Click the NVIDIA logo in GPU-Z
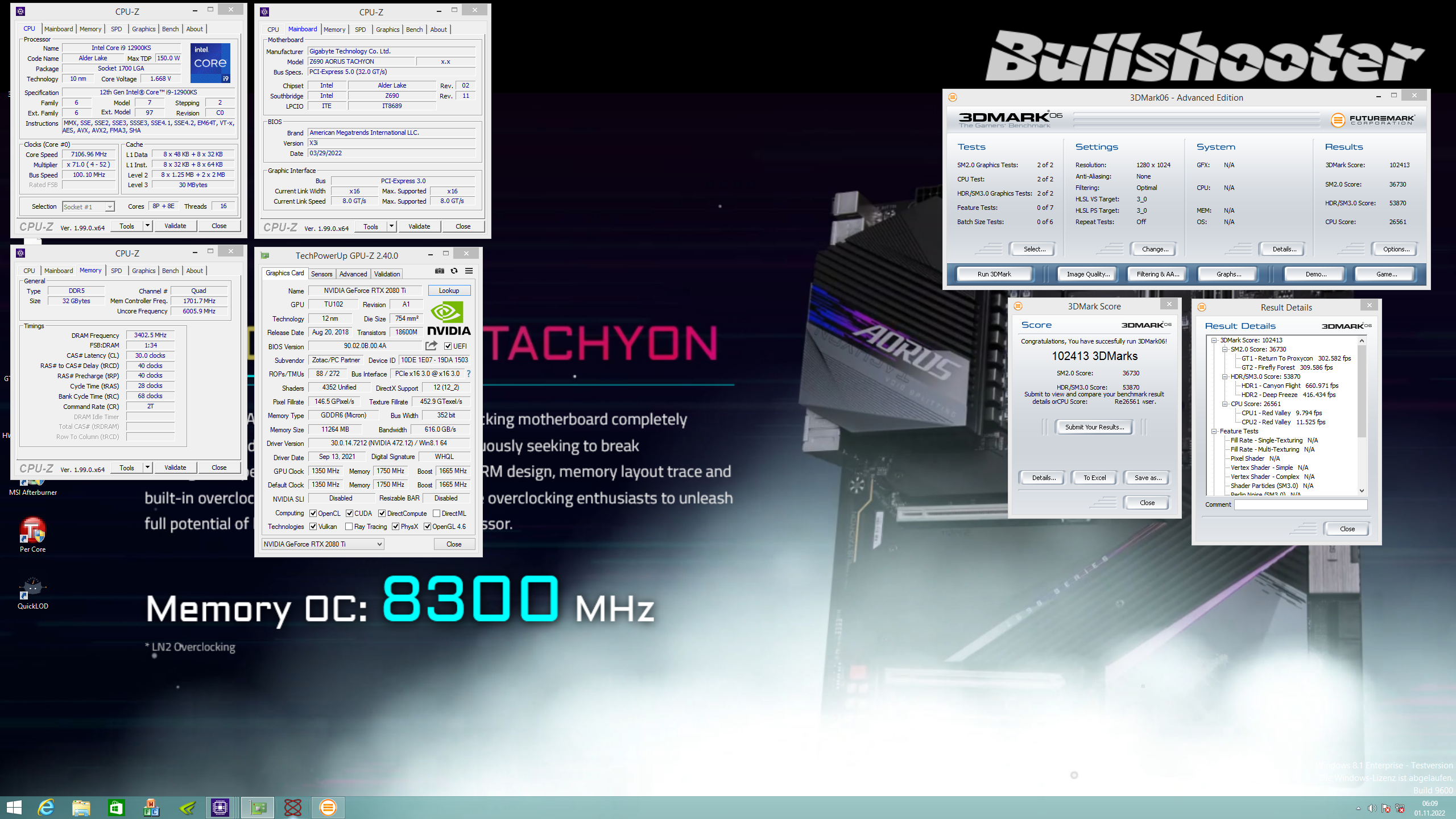Image resolution: width=1456 pixels, height=819 pixels. [x=449, y=319]
